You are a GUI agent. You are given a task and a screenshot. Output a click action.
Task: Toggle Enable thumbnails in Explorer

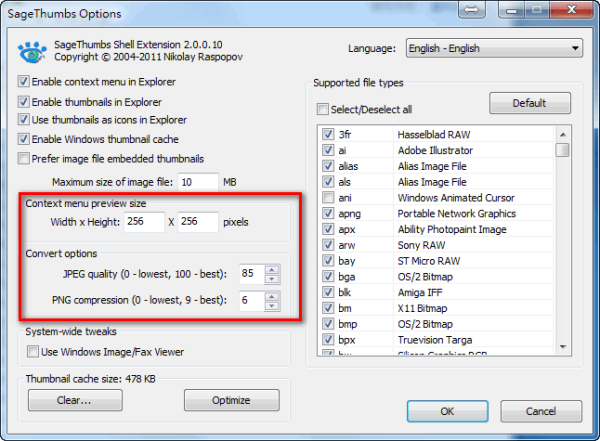[x=23, y=102]
